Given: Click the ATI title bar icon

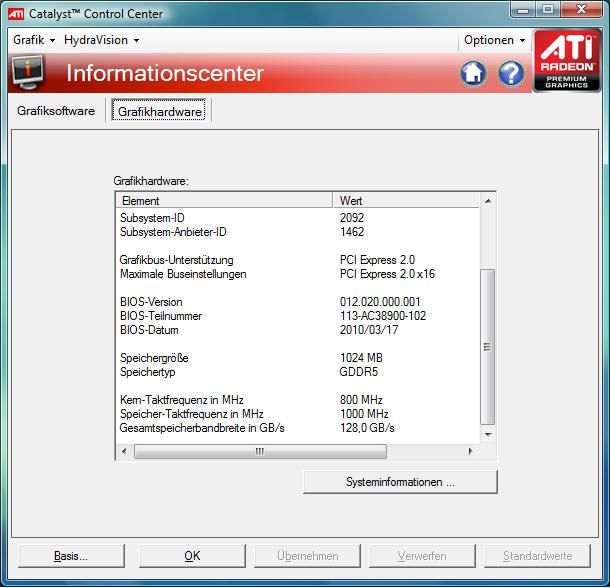Looking at the screenshot, I should coord(16,14).
